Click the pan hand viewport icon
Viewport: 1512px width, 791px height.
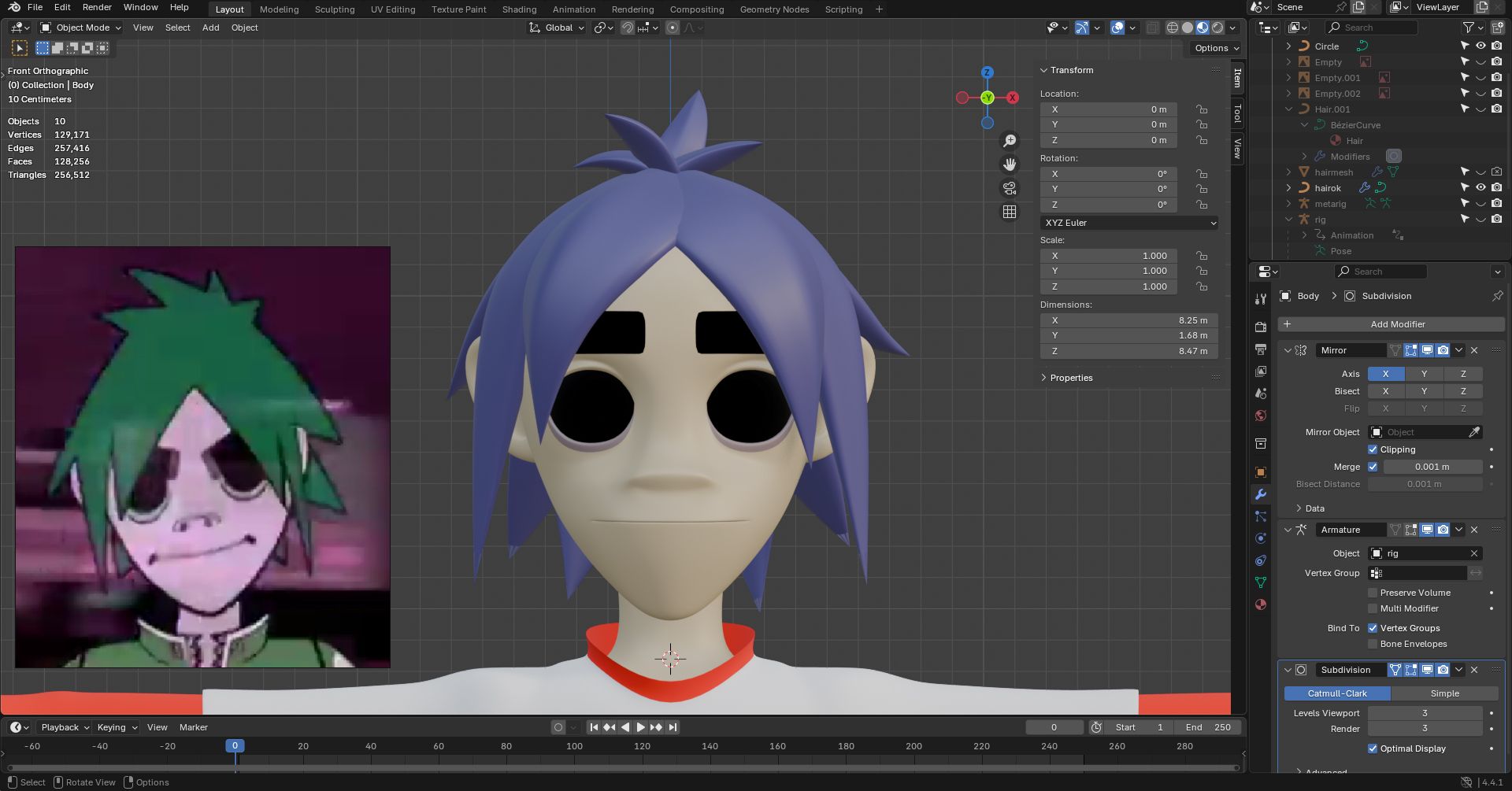pyautogui.click(x=1010, y=164)
